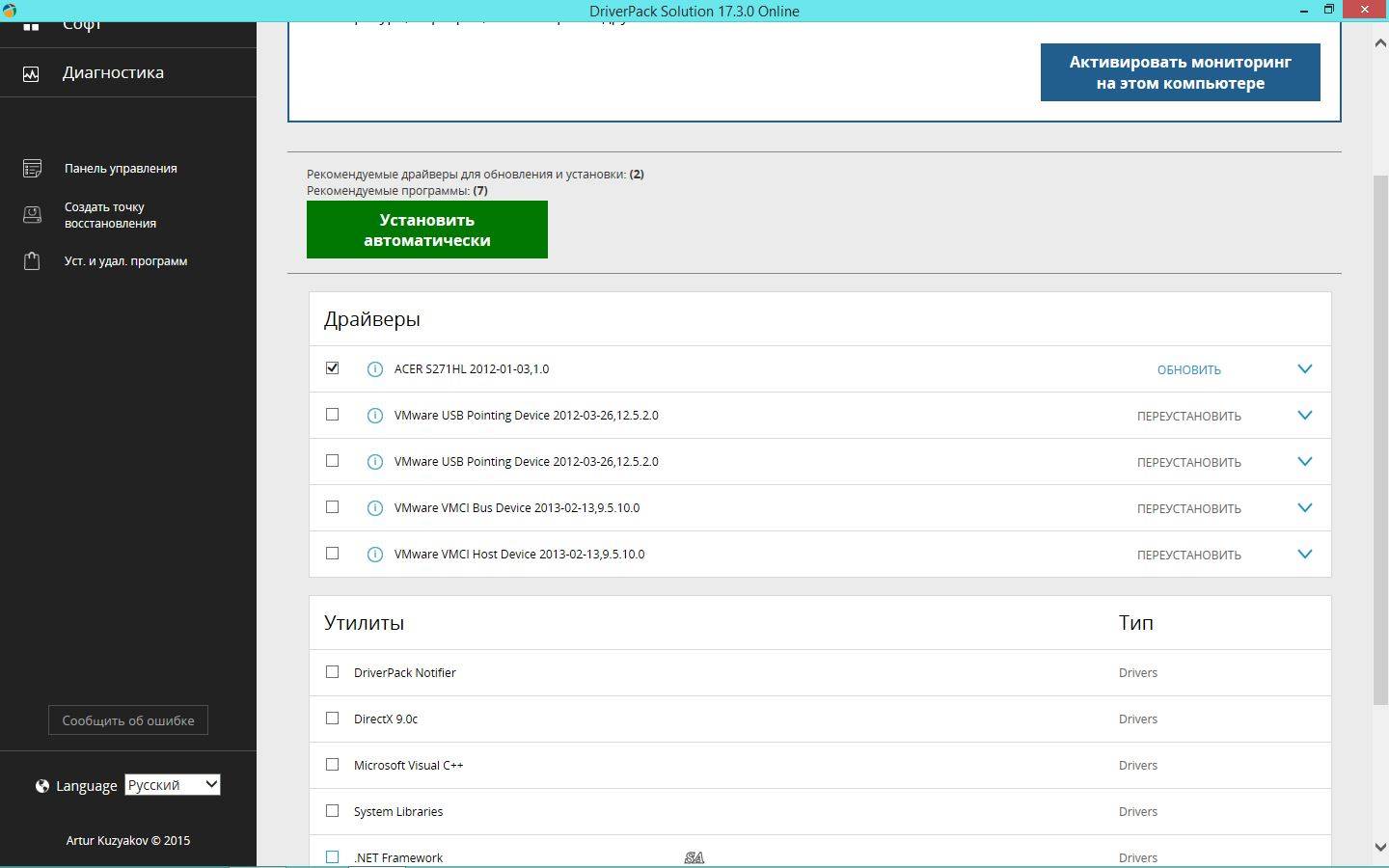Select Создать точку восстановления in the sidebar
Screen dimensions: 1389x868
(x=110, y=215)
